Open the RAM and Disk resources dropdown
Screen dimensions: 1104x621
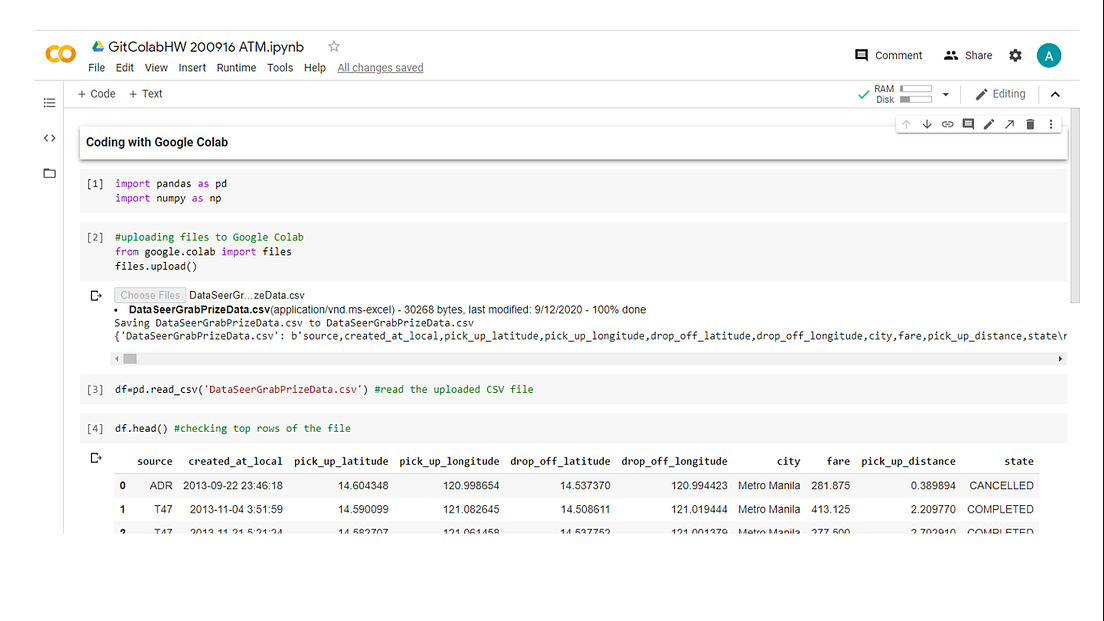coord(944,93)
